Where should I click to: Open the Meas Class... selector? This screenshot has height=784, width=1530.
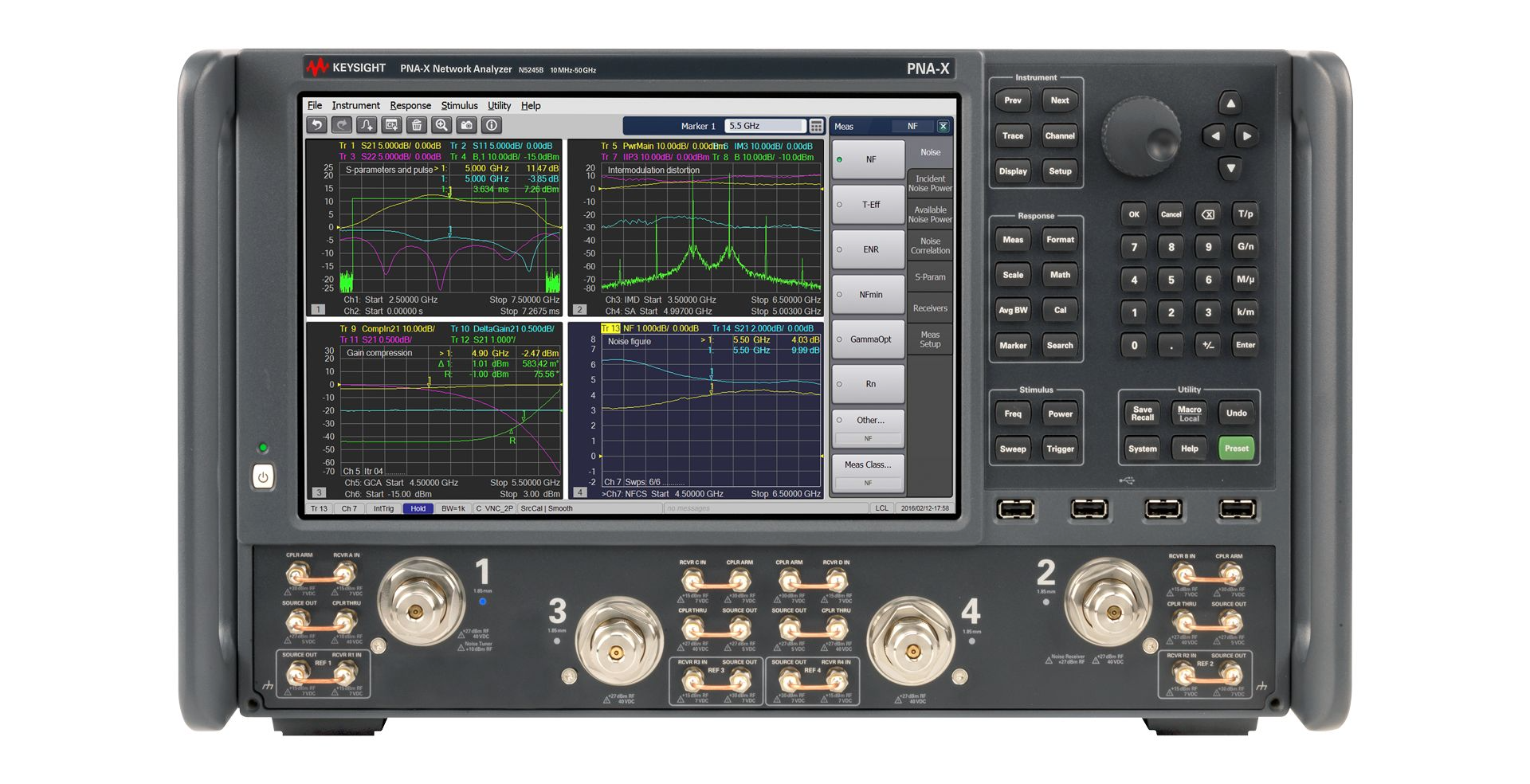coord(868,465)
